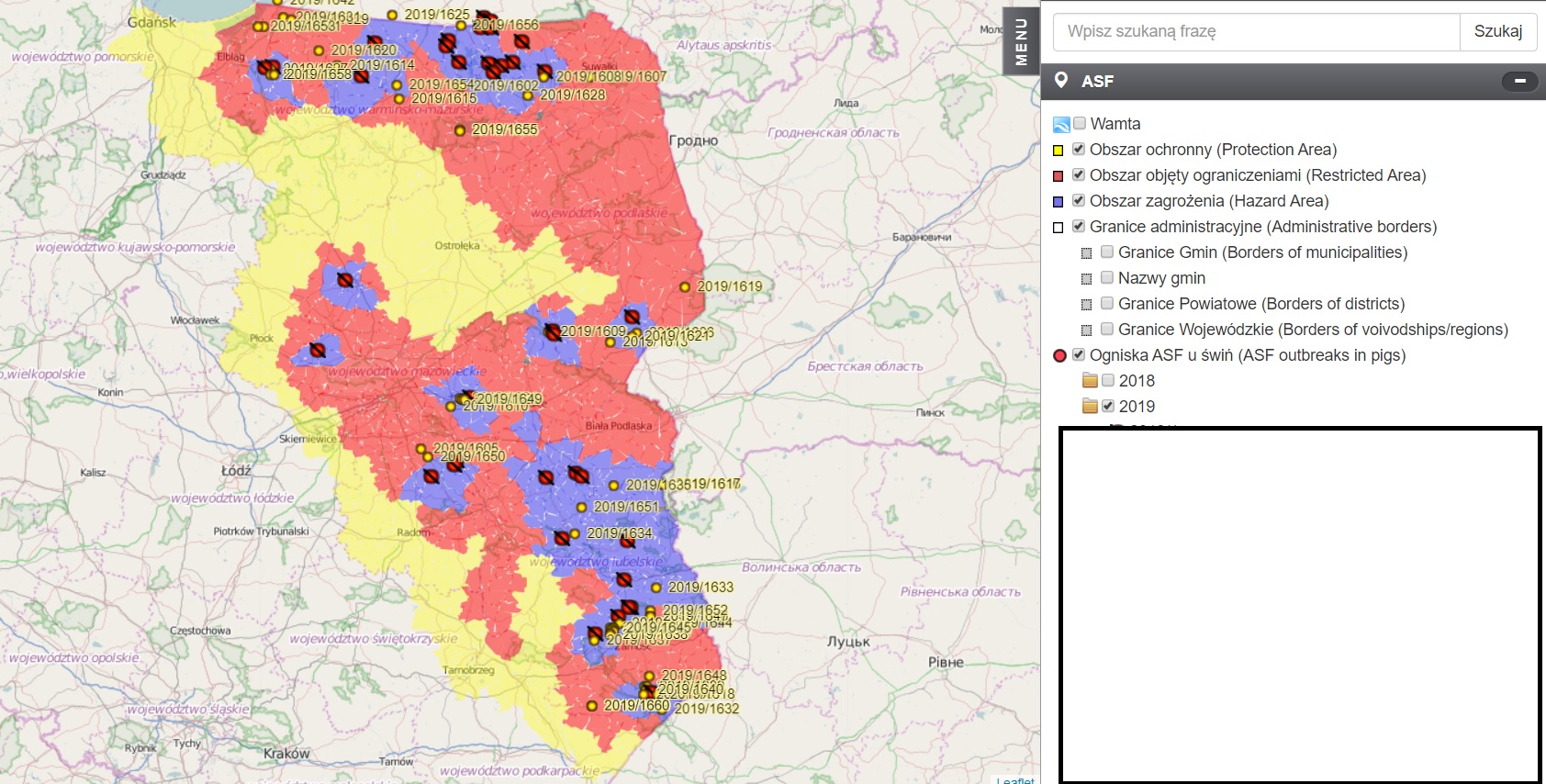Enable Granice Powiatowe (Borders of districts) layer
The width and height of the screenshot is (1546, 784).
[x=1107, y=303]
